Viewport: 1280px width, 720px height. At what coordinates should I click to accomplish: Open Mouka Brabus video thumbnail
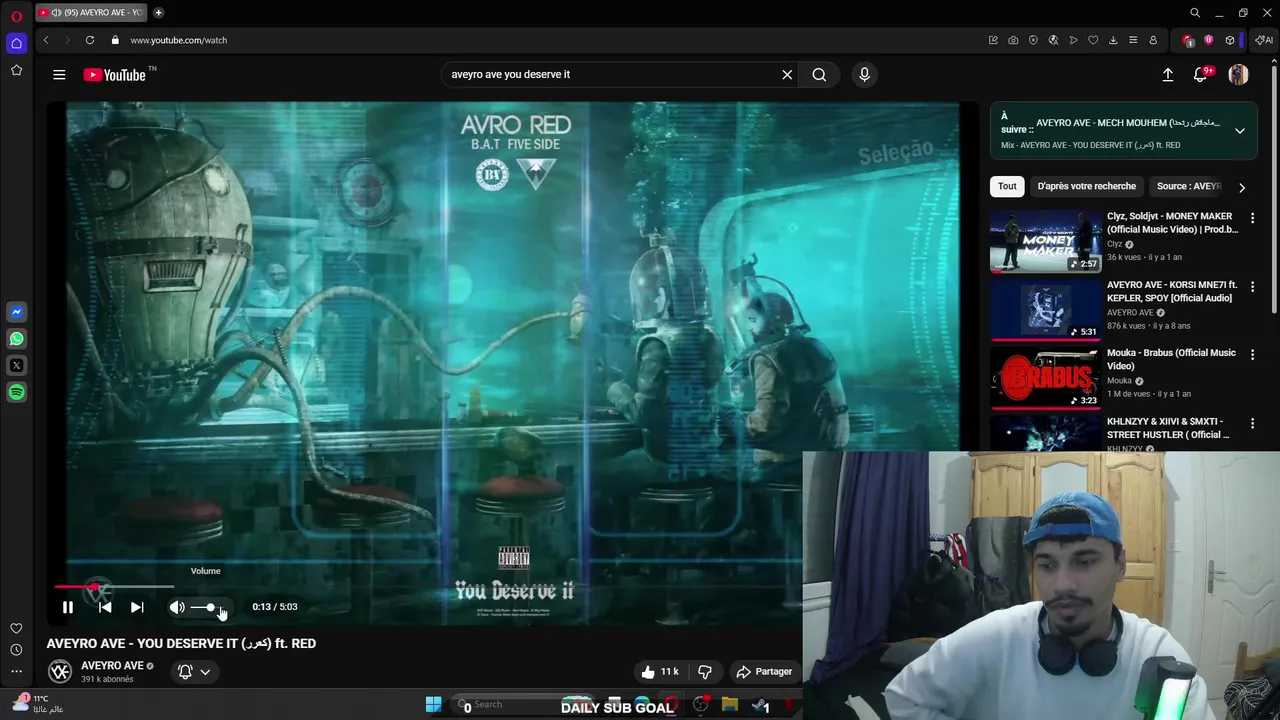(1045, 378)
